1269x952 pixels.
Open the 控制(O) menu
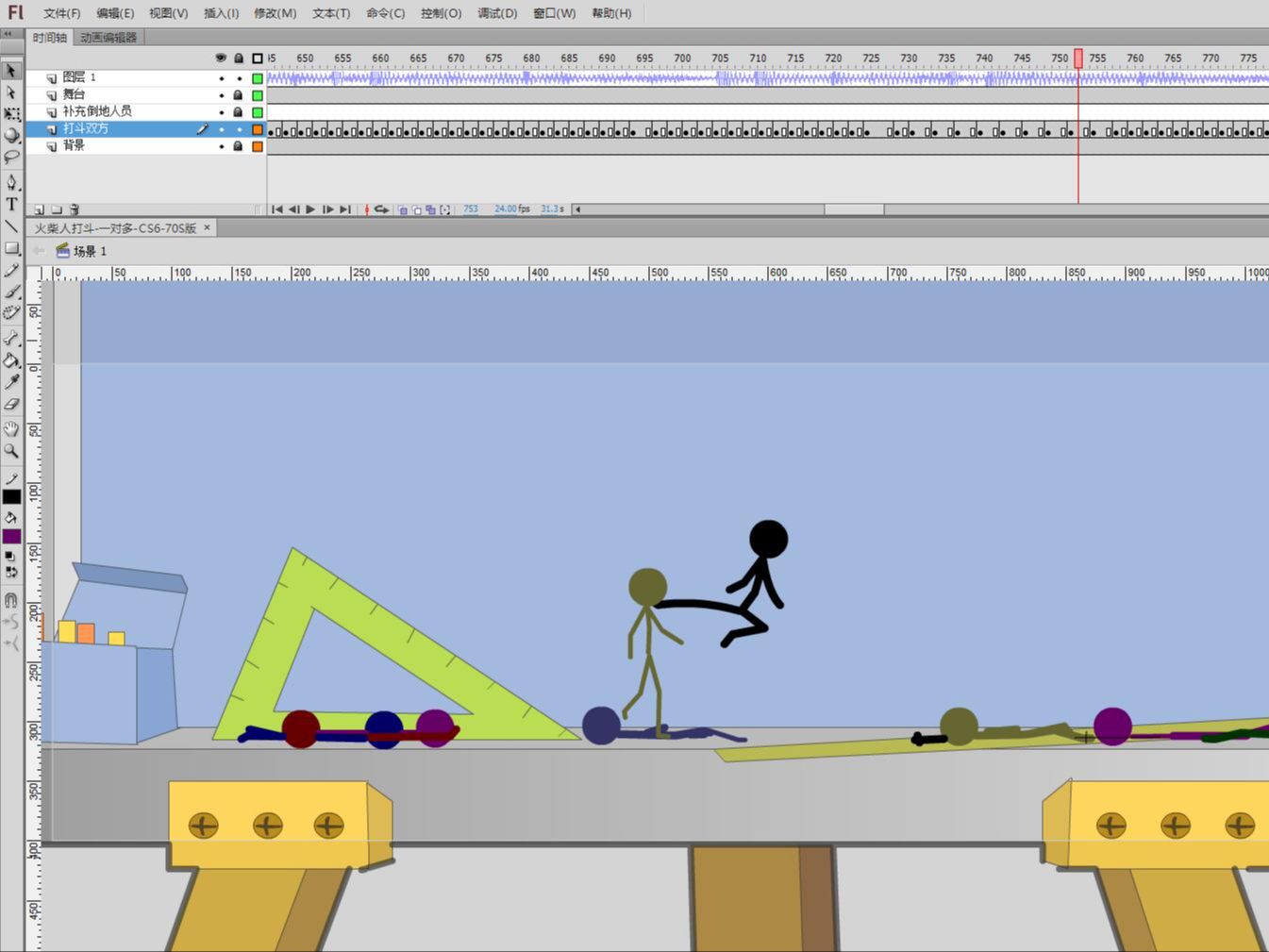point(442,13)
